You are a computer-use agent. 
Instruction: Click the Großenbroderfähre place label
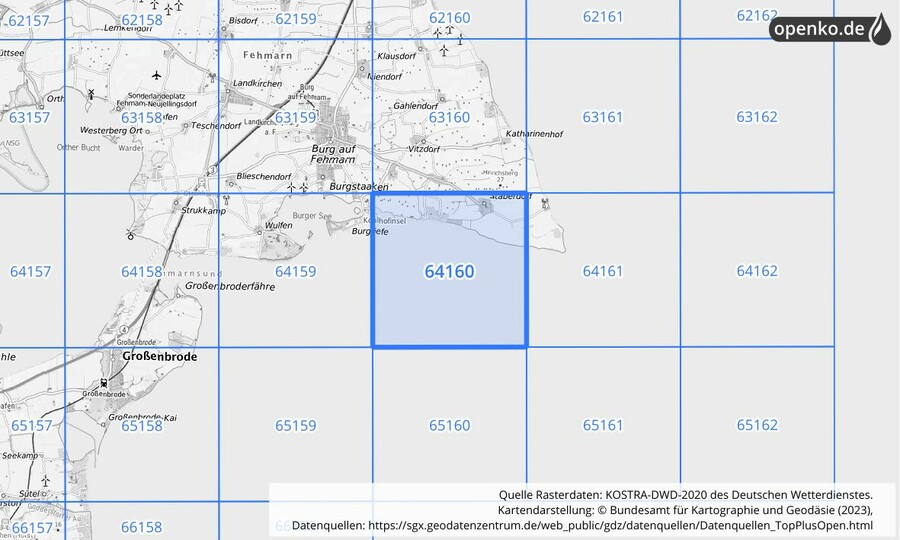[x=230, y=286]
